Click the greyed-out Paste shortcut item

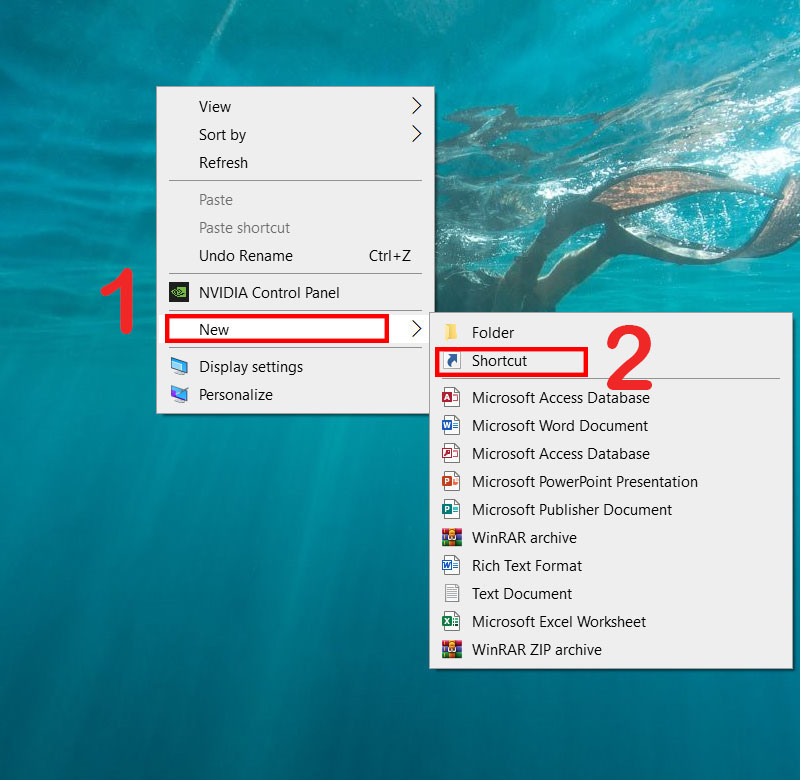(x=295, y=228)
